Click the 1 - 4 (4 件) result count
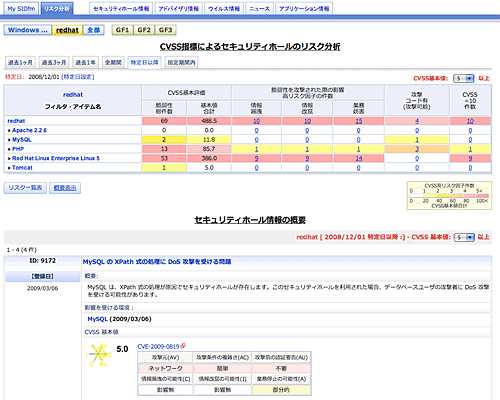Screen dimensions: 500x400 pyautogui.click(x=22, y=250)
